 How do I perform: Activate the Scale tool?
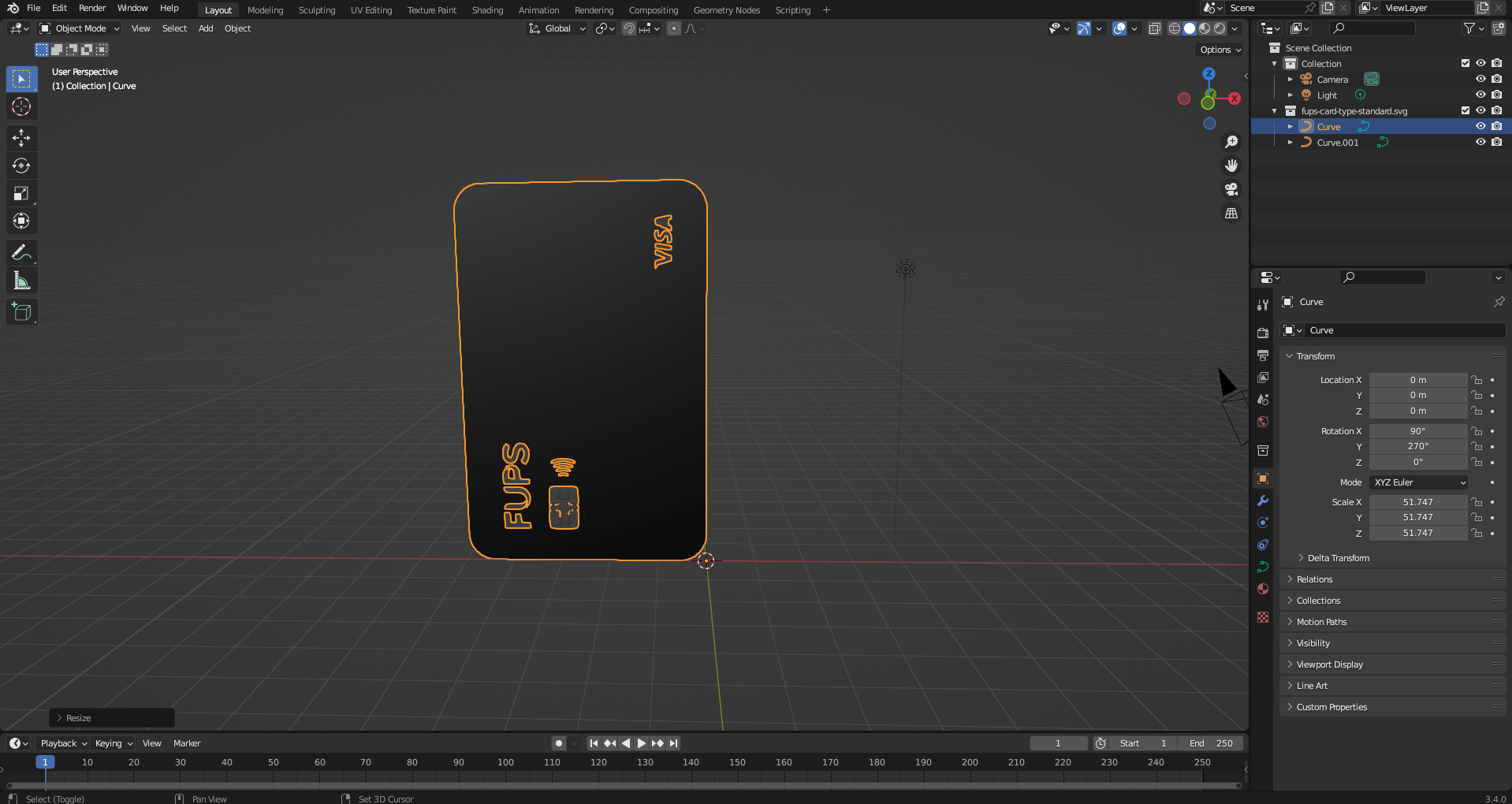tap(21, 193)
